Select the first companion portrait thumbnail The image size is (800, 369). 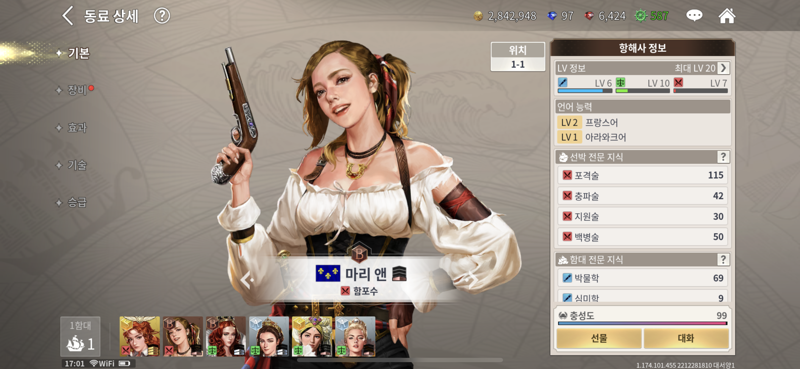(x=140, y=336)
